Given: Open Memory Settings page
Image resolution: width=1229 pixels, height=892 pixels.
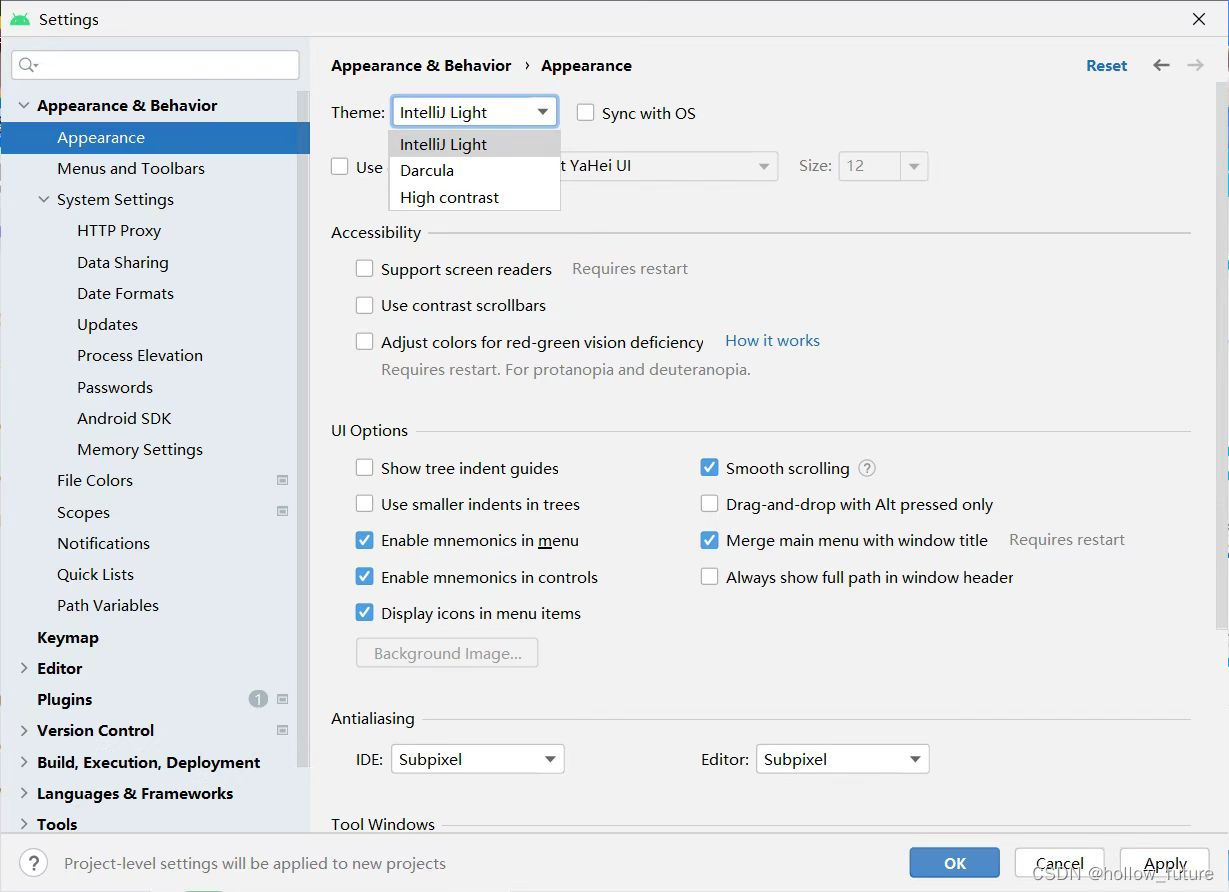Looking at the screenshot, I should pos(140,449).
